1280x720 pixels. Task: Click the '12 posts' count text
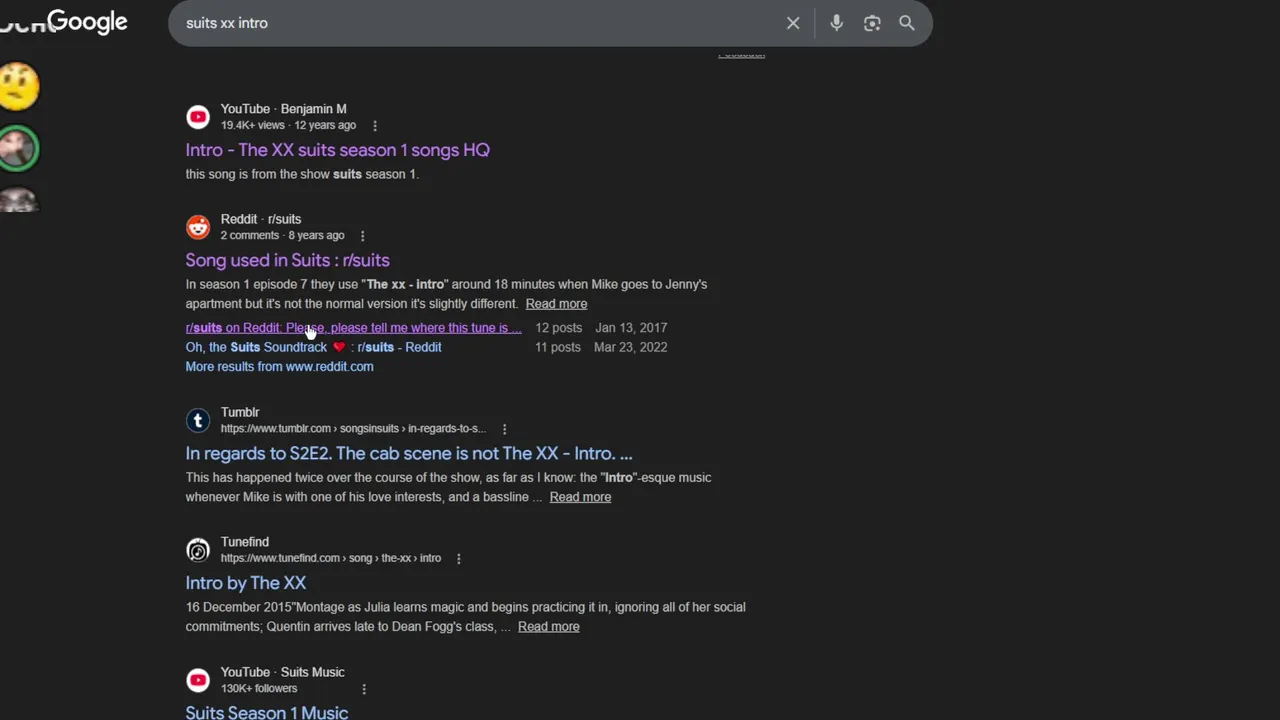pyautogui.click(x=558, y=328)
